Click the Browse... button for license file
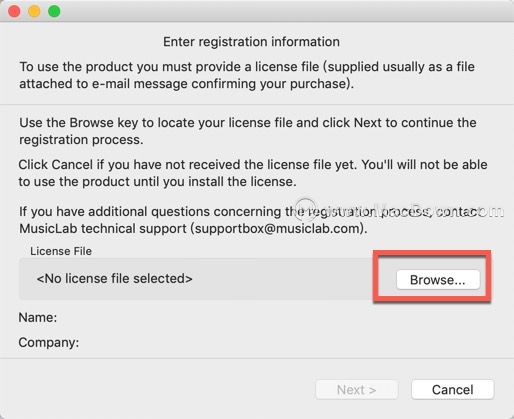The image size is (514, 419). click(438, 279)
